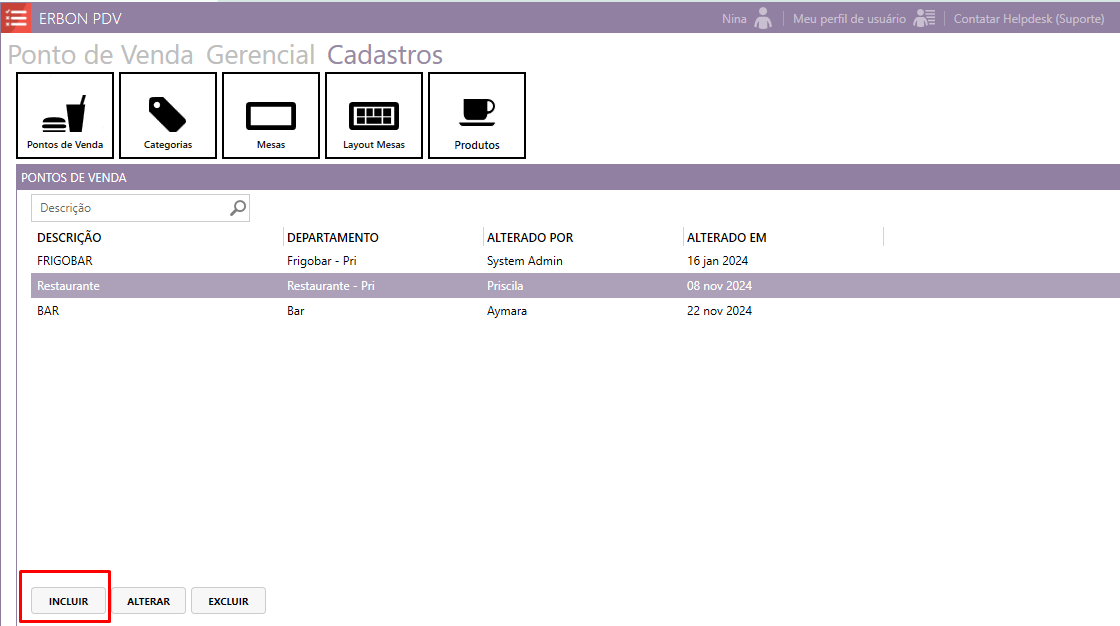
Task: Sort by the DEPARTAMENTO column header
Action: [x=333, y=238]
